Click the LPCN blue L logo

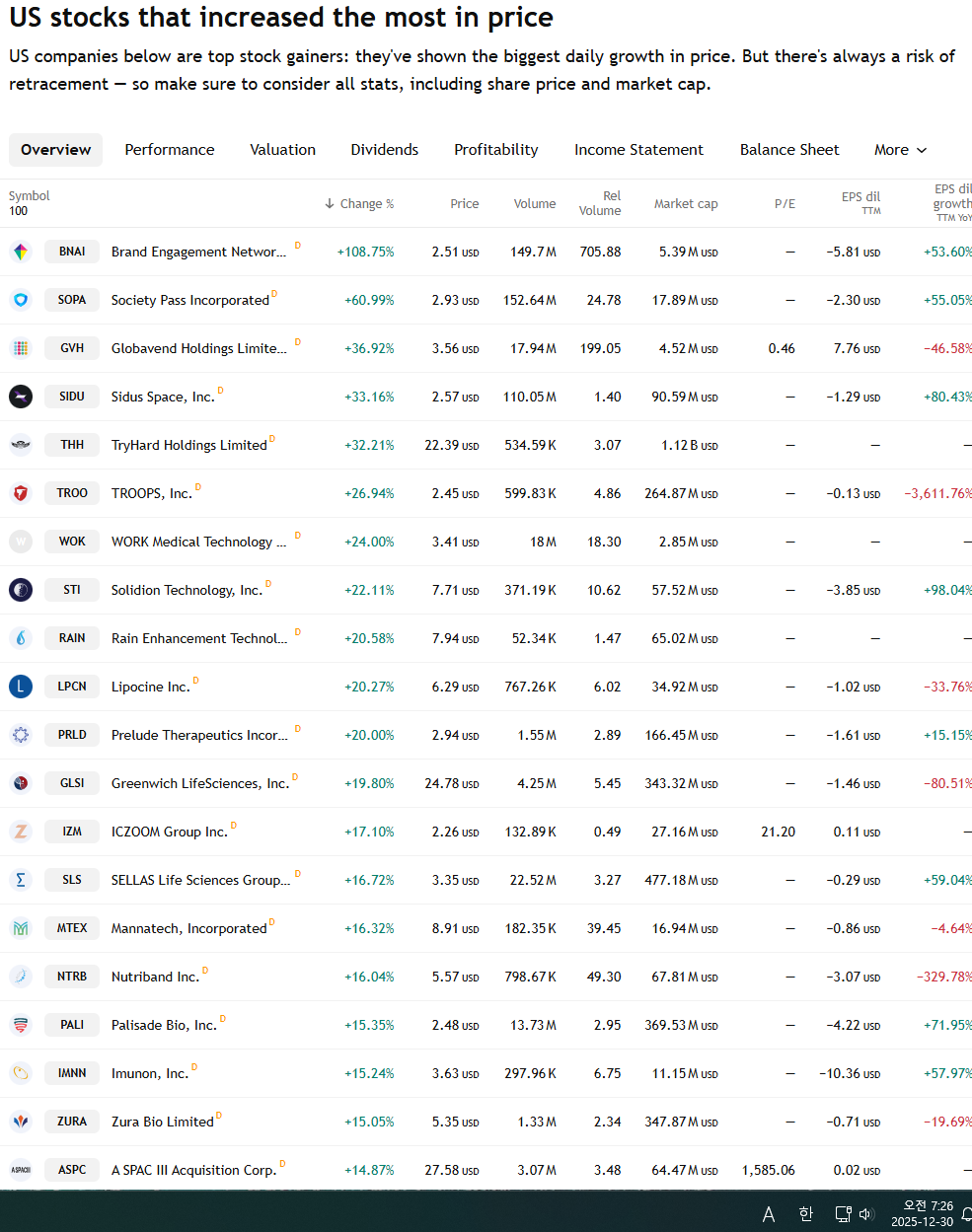tap(21, 687)
